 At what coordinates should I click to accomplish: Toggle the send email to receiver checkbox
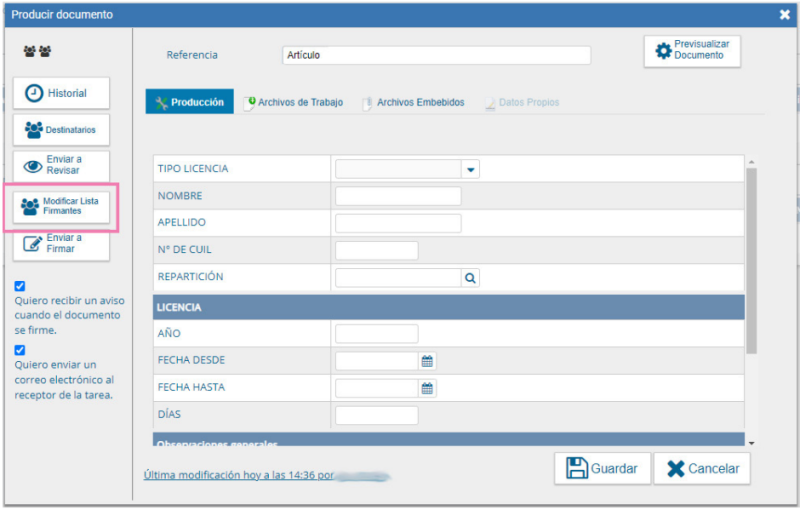pyautogui.click(x=20, y=350)
